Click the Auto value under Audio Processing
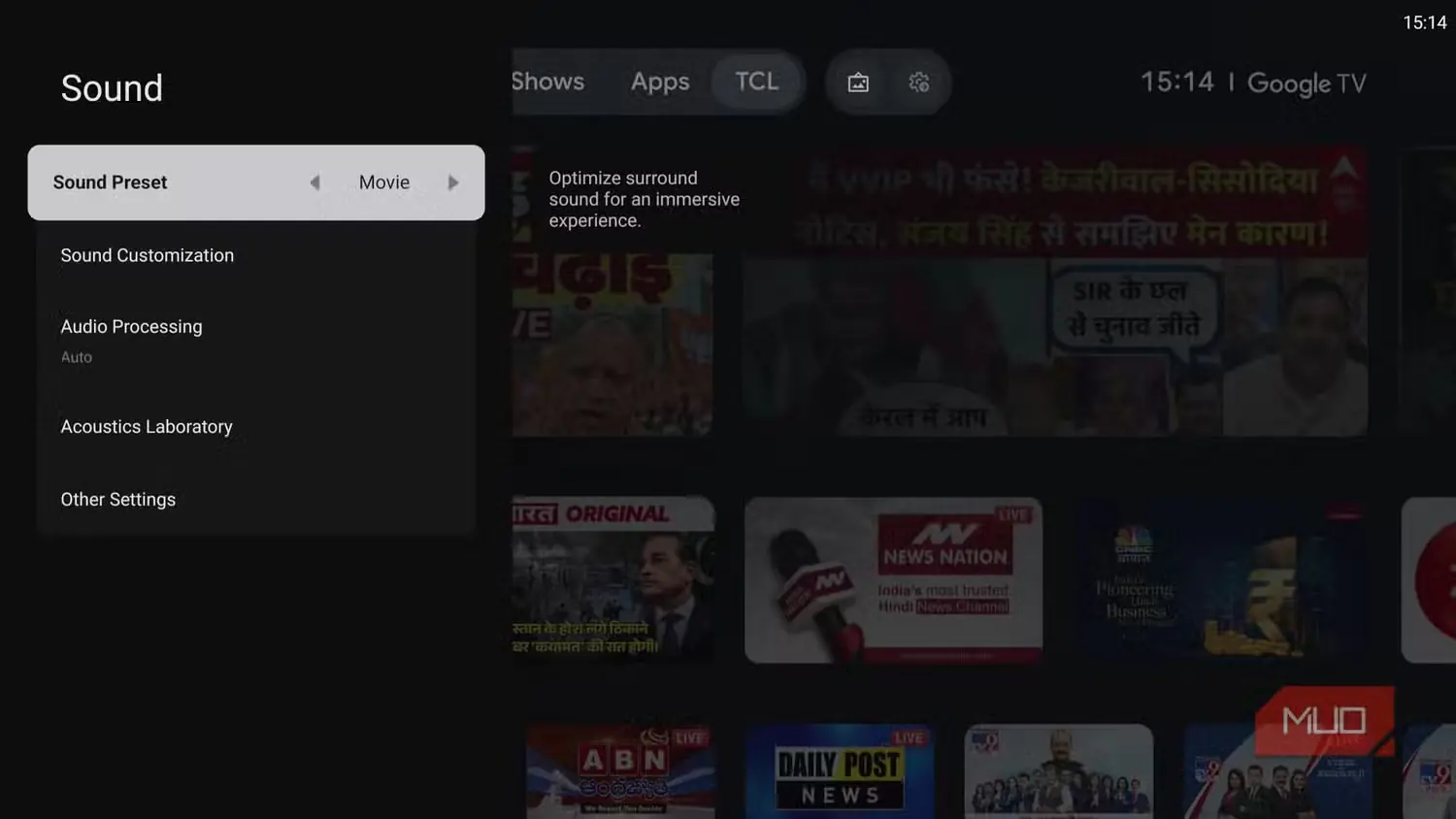This screenshot has width=1456, height=819. (x=77, y=357)
